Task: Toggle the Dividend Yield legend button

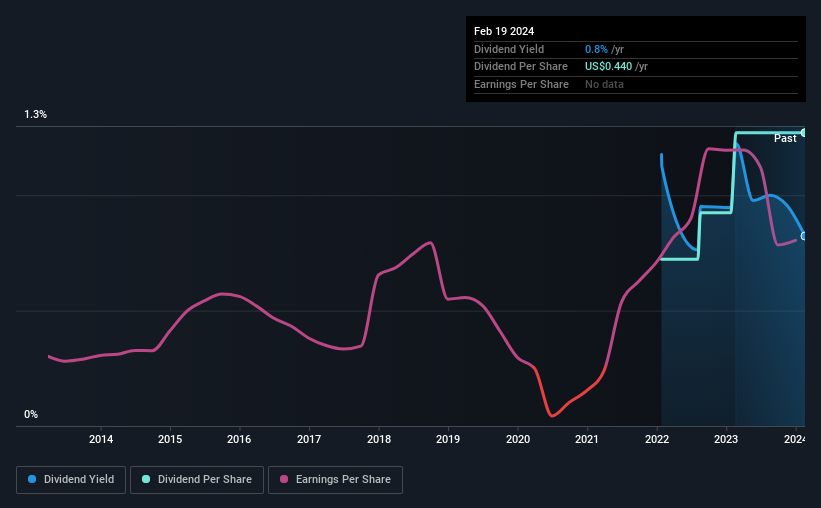Action: tap(71, 480)
